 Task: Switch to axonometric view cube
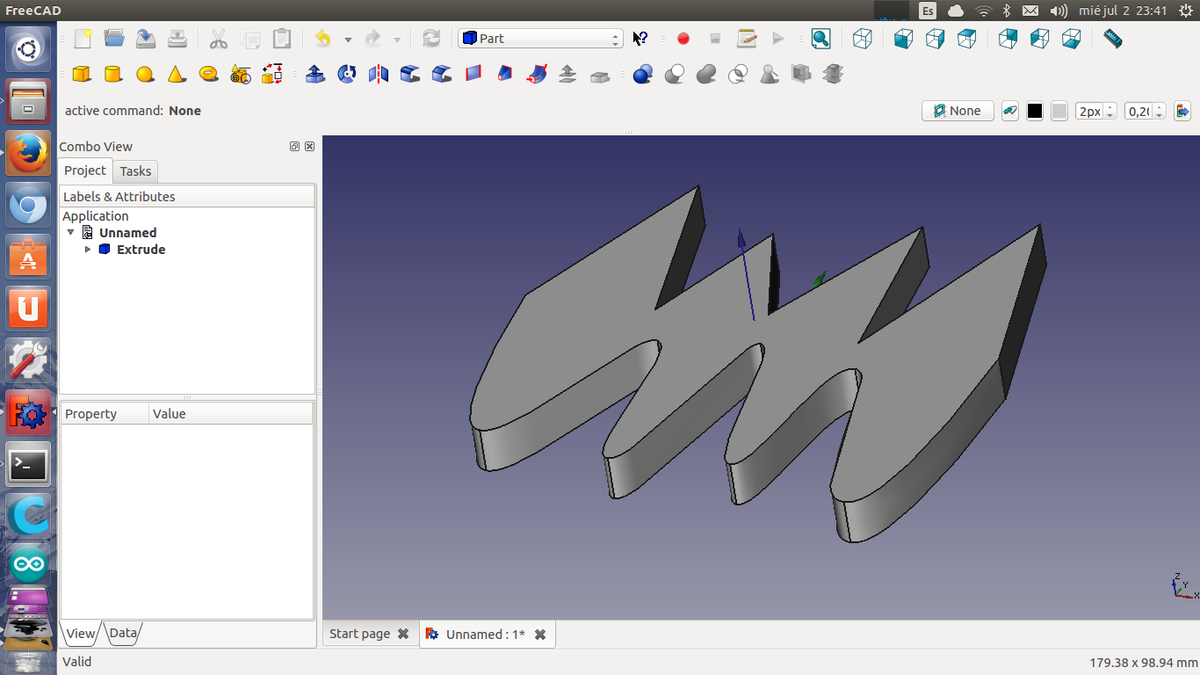click(862, 39)
